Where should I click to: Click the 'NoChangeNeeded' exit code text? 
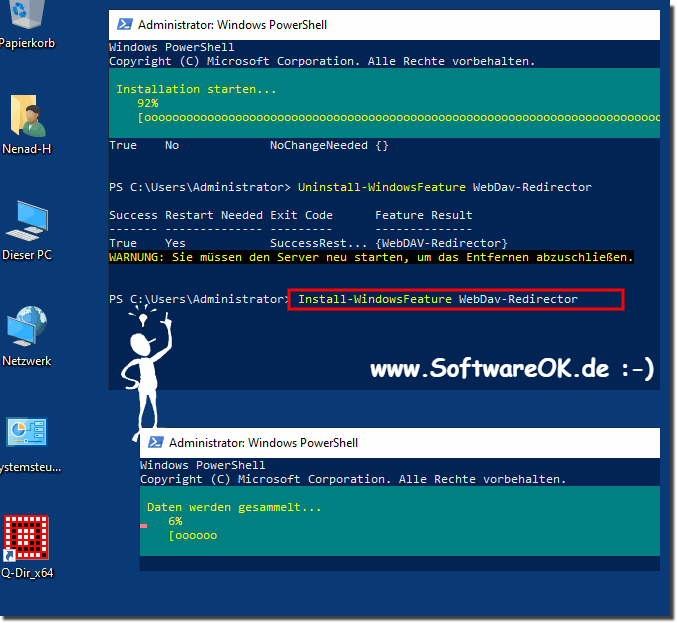tap(319, 145)
